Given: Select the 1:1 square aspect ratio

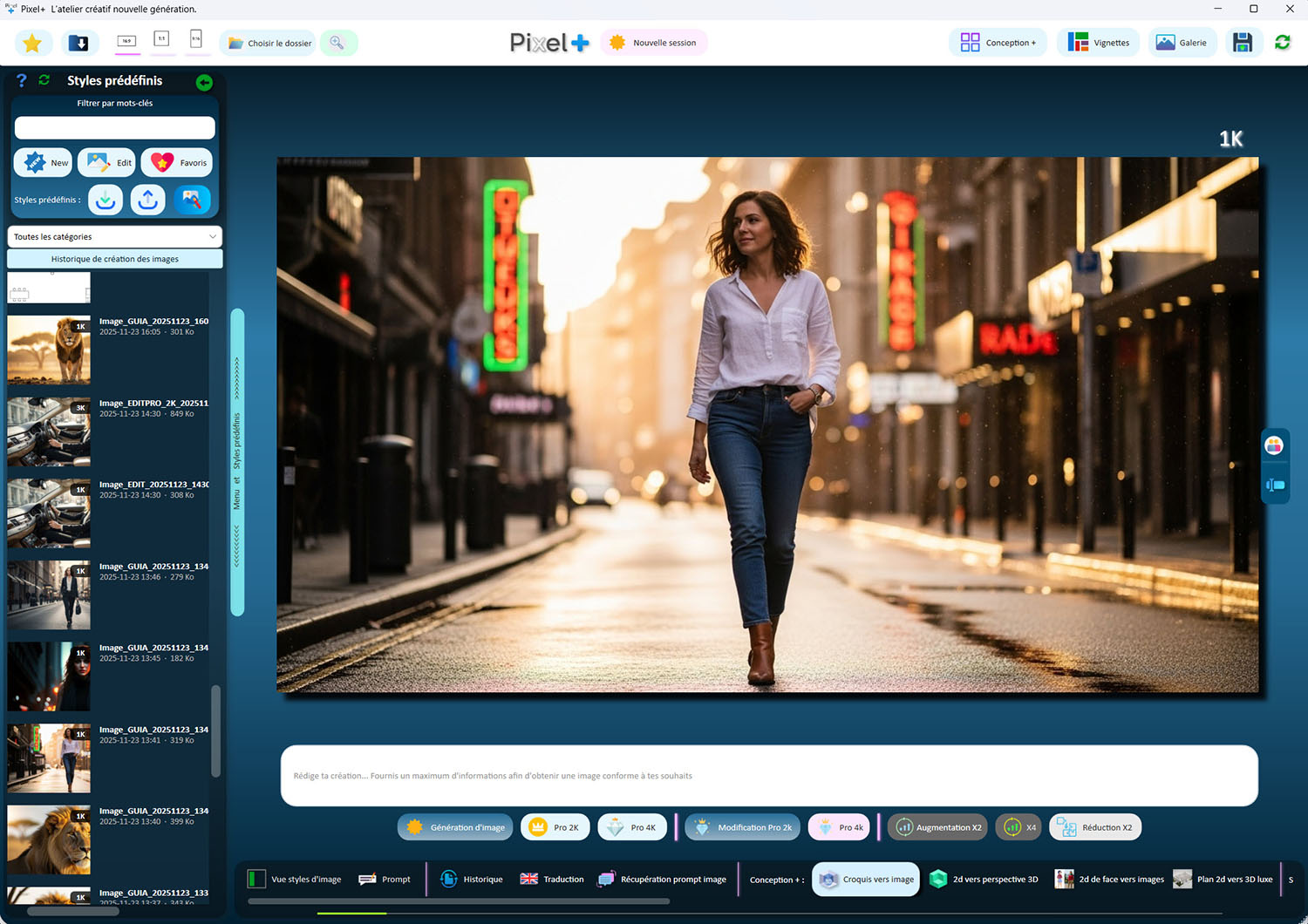Looking at the screenshot, I should pos(161,39).
